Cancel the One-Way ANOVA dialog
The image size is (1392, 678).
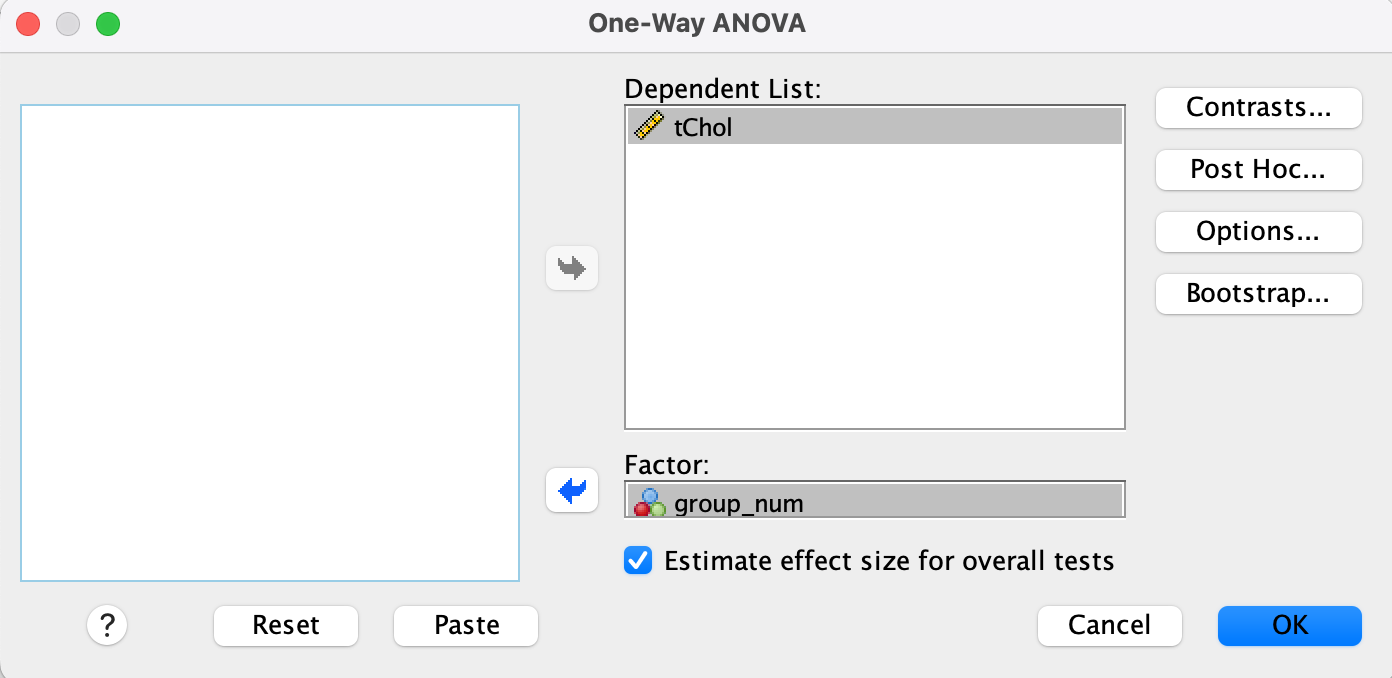click(1109, 626)
